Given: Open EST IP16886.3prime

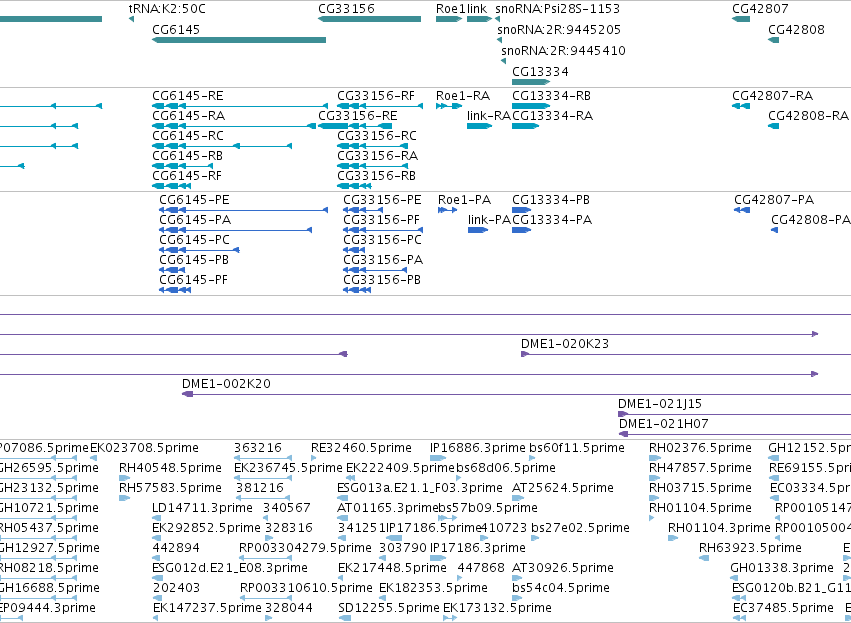Looking at the screenshot, I should pos(438,459).
